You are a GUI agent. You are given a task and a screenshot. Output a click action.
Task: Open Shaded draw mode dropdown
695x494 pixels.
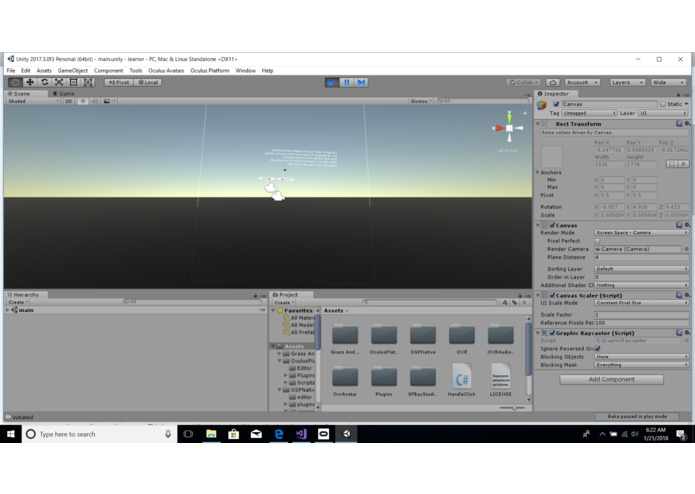click(x=33, y=101)
